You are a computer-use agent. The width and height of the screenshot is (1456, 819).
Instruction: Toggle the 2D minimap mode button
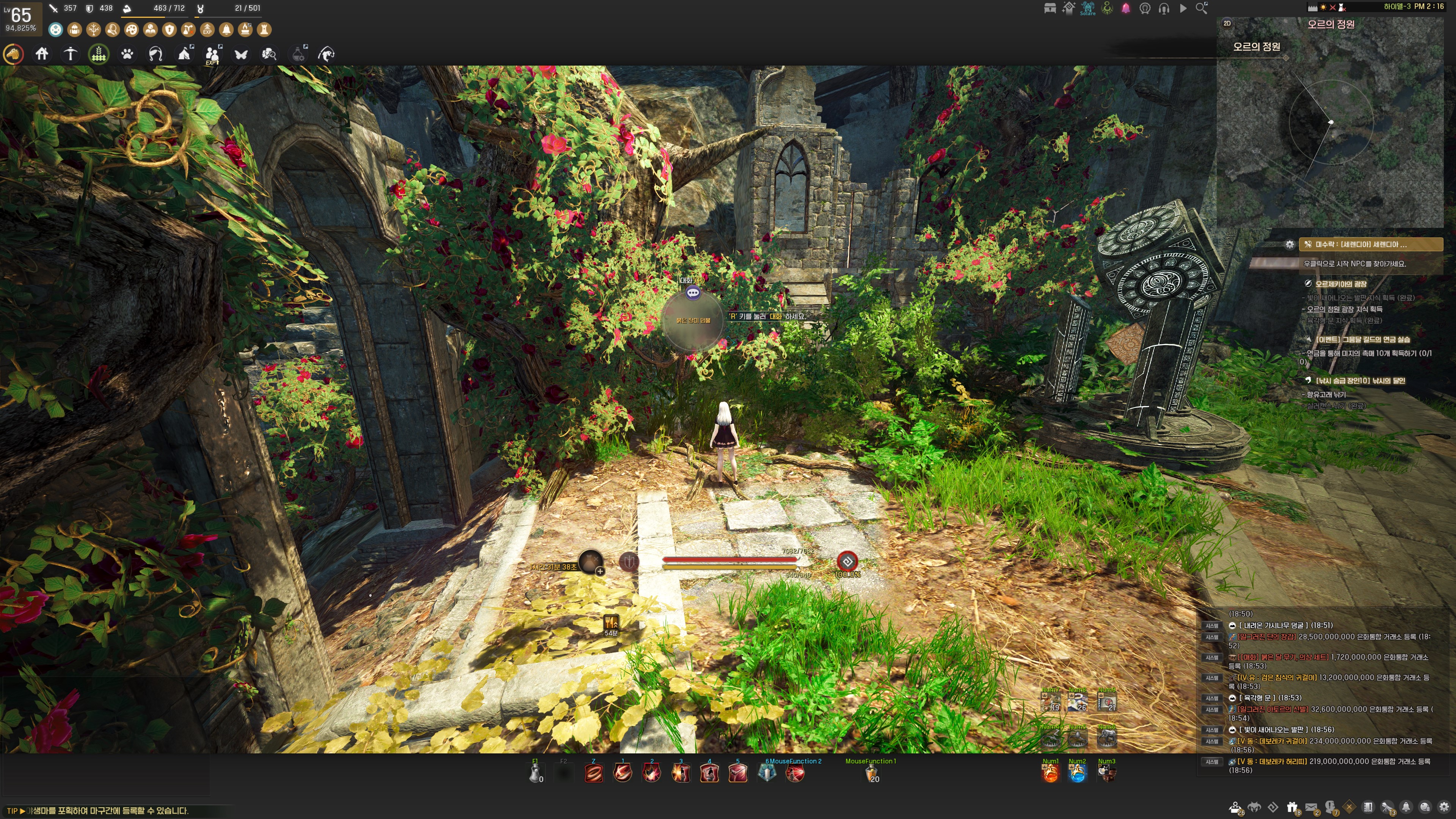[1227, 23]
